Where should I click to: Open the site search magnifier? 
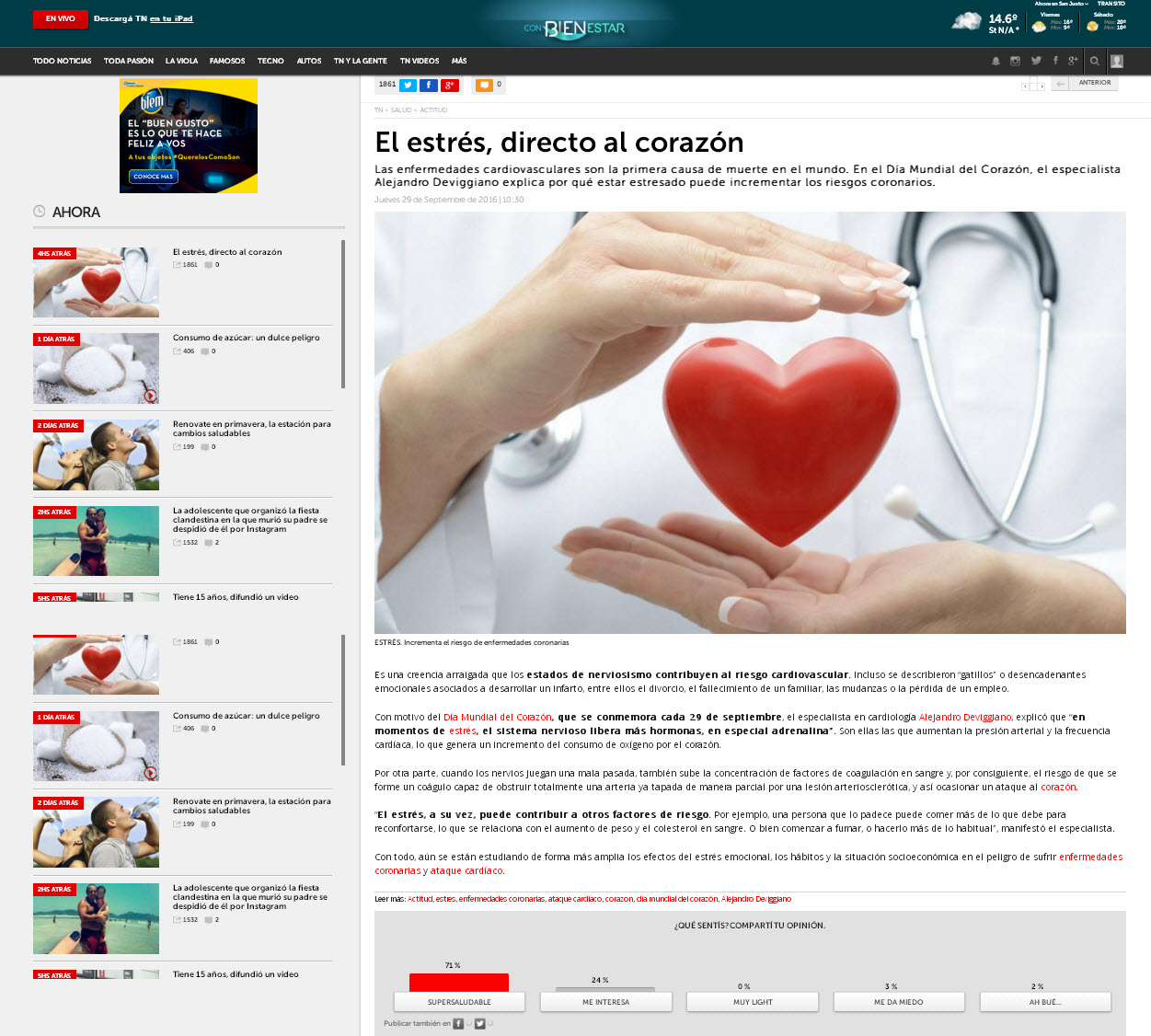tap(1094, 62)
